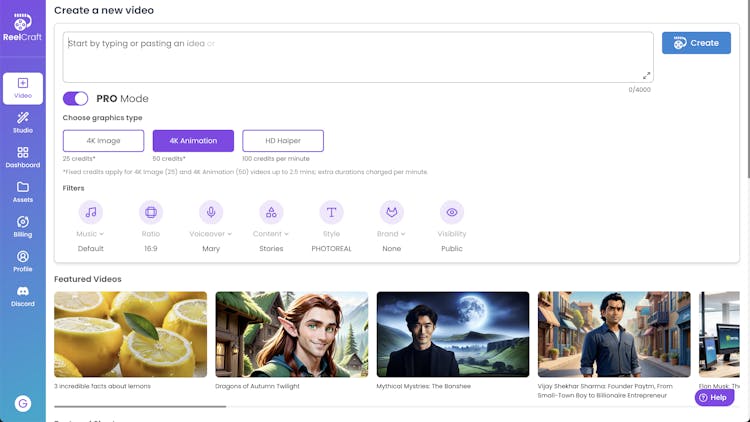Click the Voiceover microphone icon
The image size is (750, 422).
(x=211, y=212)
